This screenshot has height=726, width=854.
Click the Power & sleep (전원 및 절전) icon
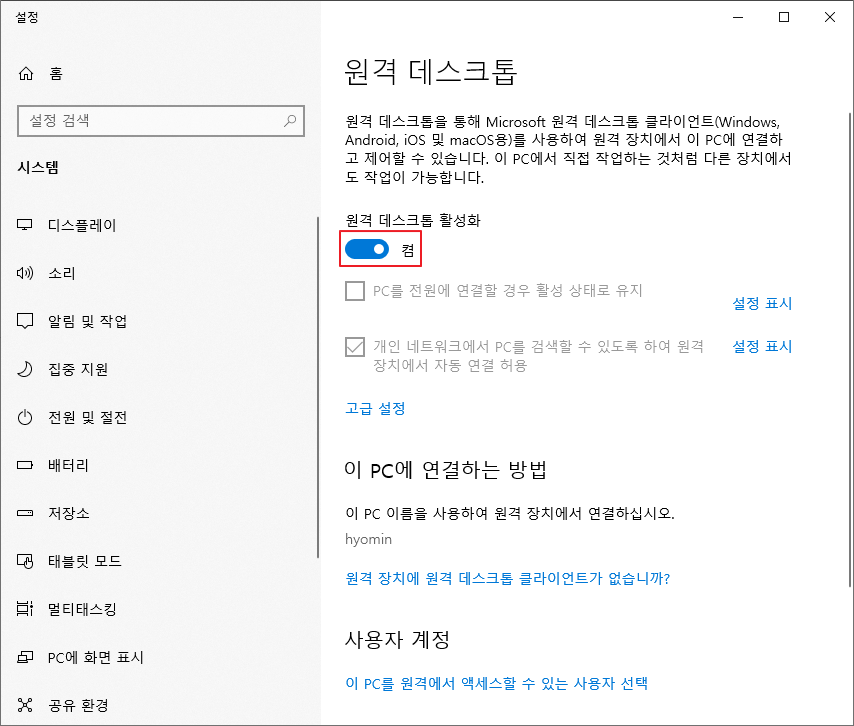(x=25, y=417)
